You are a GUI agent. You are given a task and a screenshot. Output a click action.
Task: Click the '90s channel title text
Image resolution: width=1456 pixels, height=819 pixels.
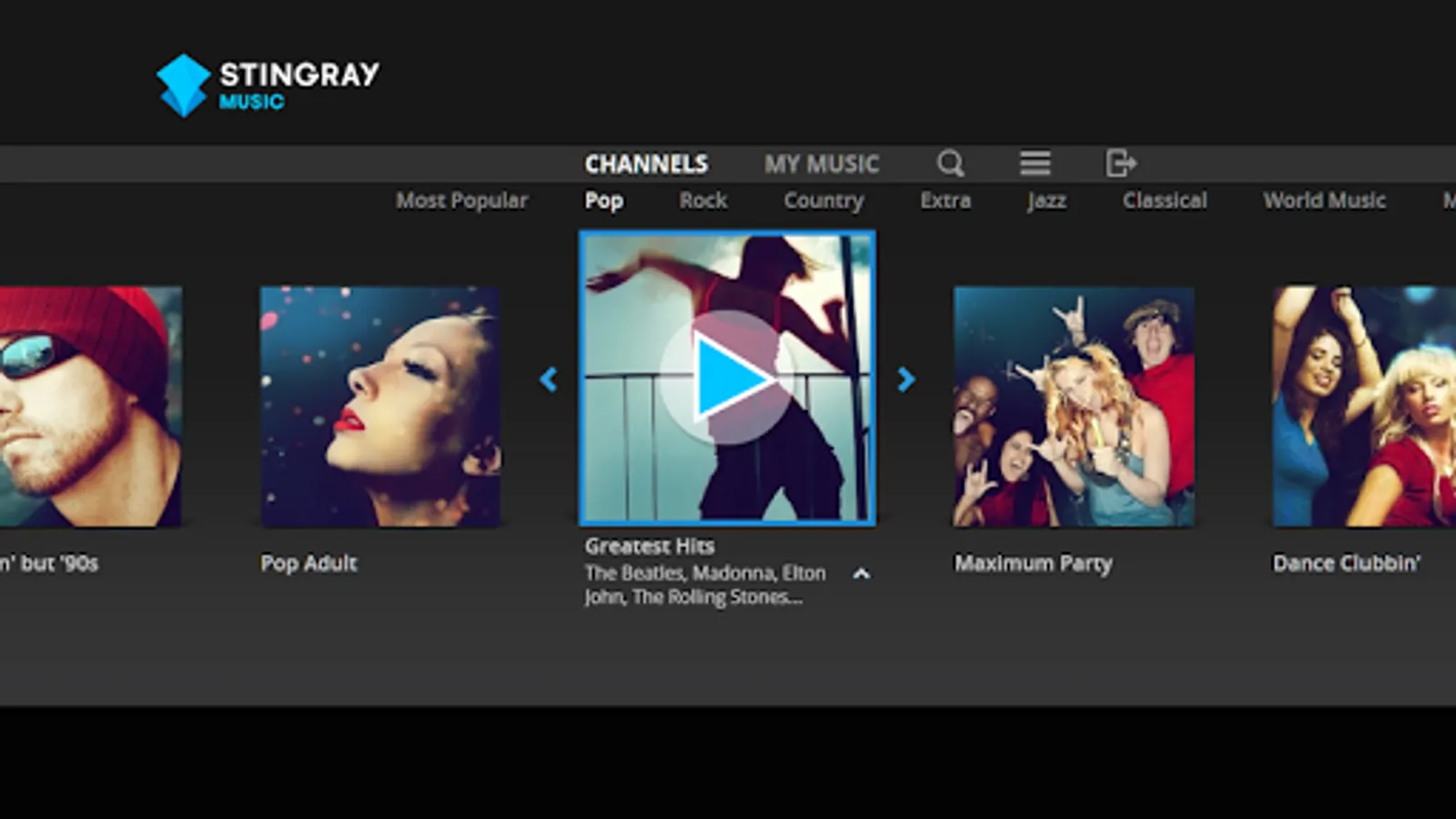click(49, 563)
